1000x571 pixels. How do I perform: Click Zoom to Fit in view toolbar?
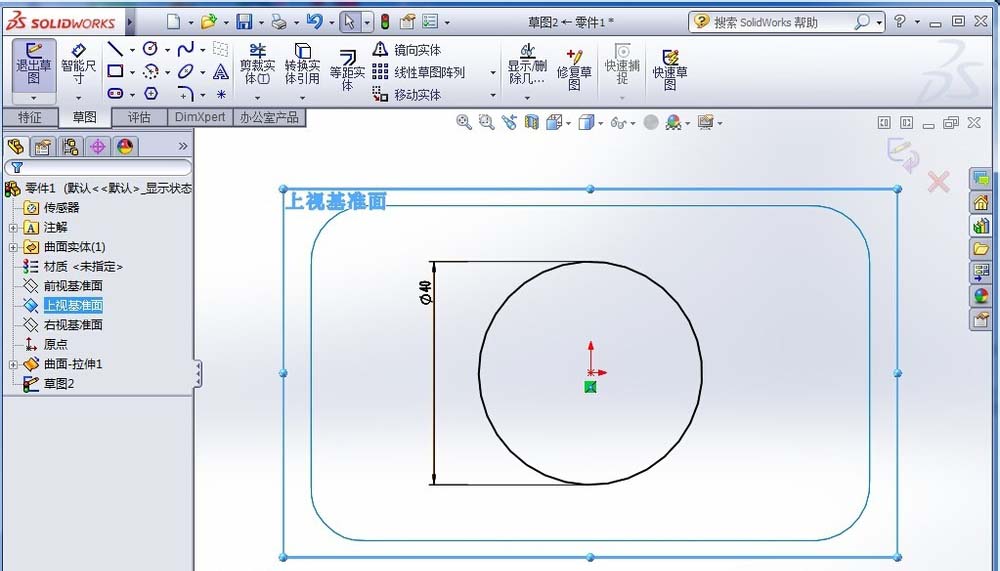pos(464,122)
